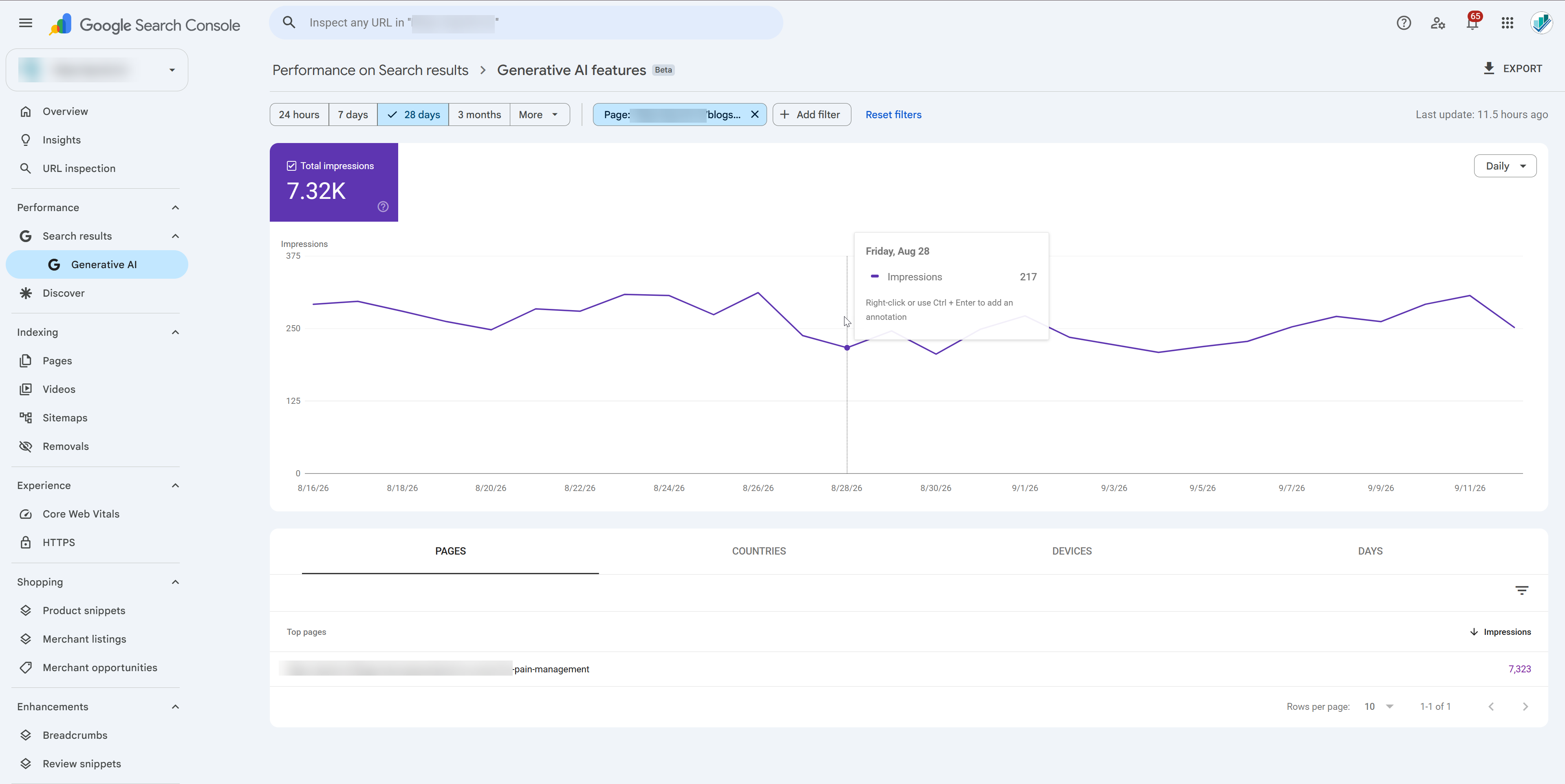Switch to the Pages tab
The height and width of the screenshot is (784, 1565).
point(450,551)
